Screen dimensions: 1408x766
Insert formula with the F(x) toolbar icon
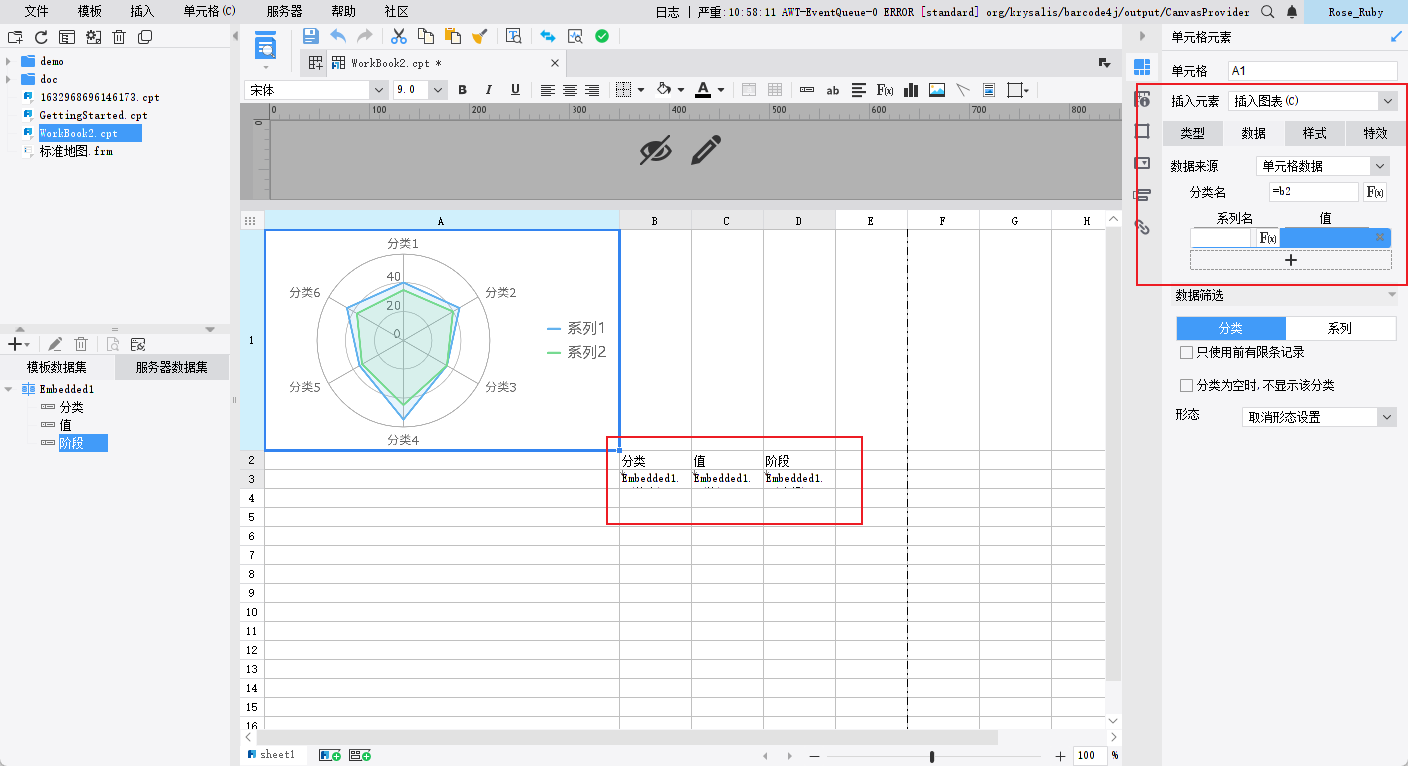885,90
